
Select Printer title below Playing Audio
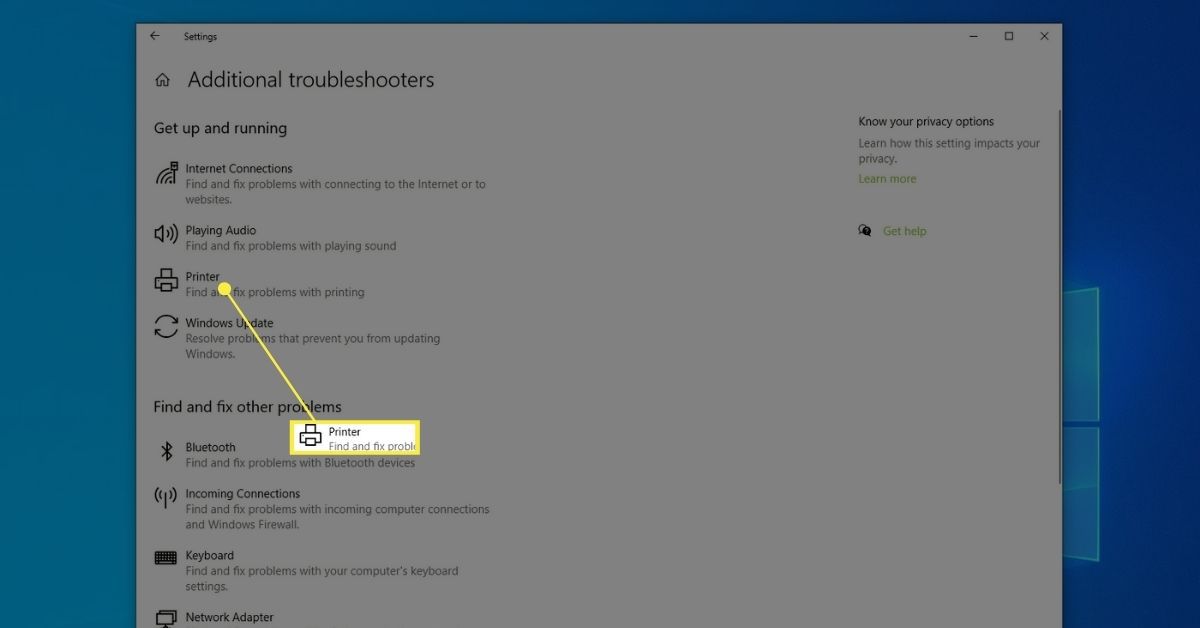tap(202, 277)
